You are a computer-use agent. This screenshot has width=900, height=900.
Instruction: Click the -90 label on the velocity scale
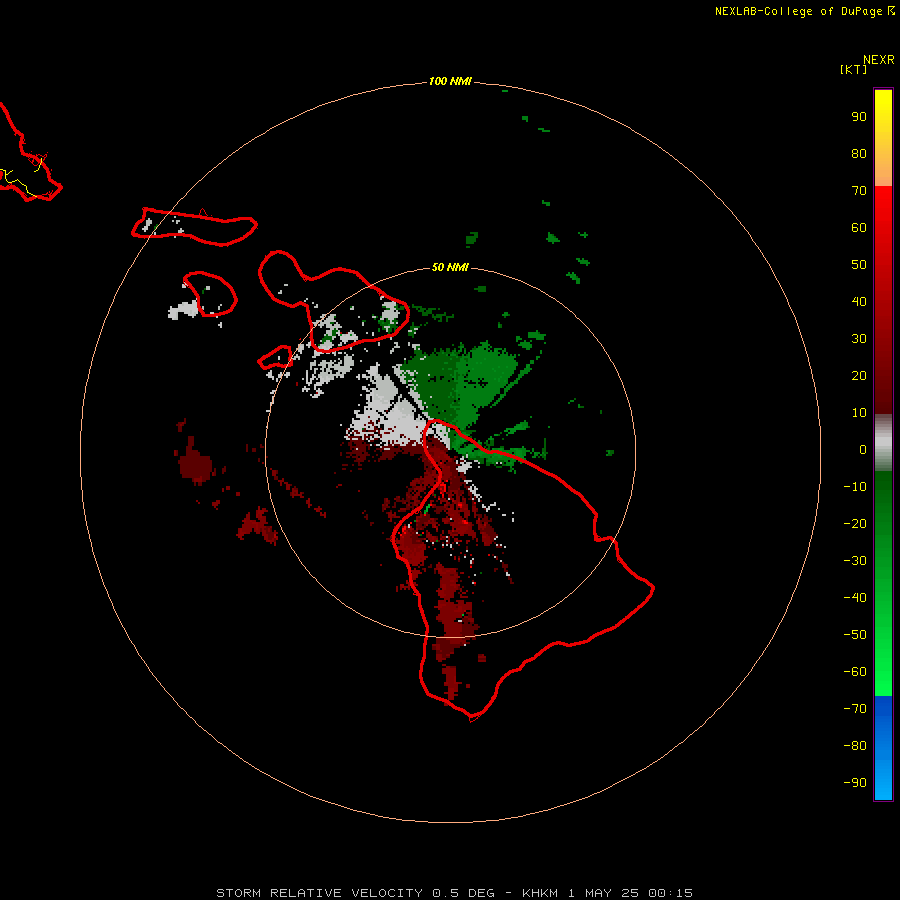tap(855, 783)
